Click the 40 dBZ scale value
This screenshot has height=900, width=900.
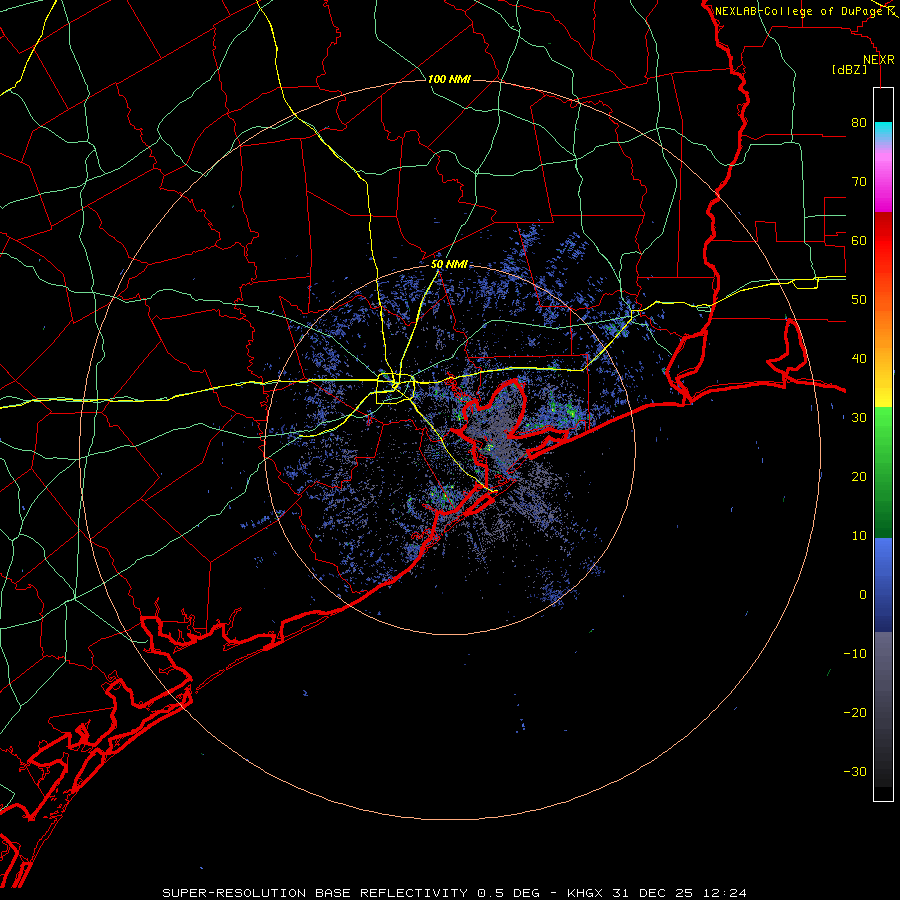tap(859, 359)
